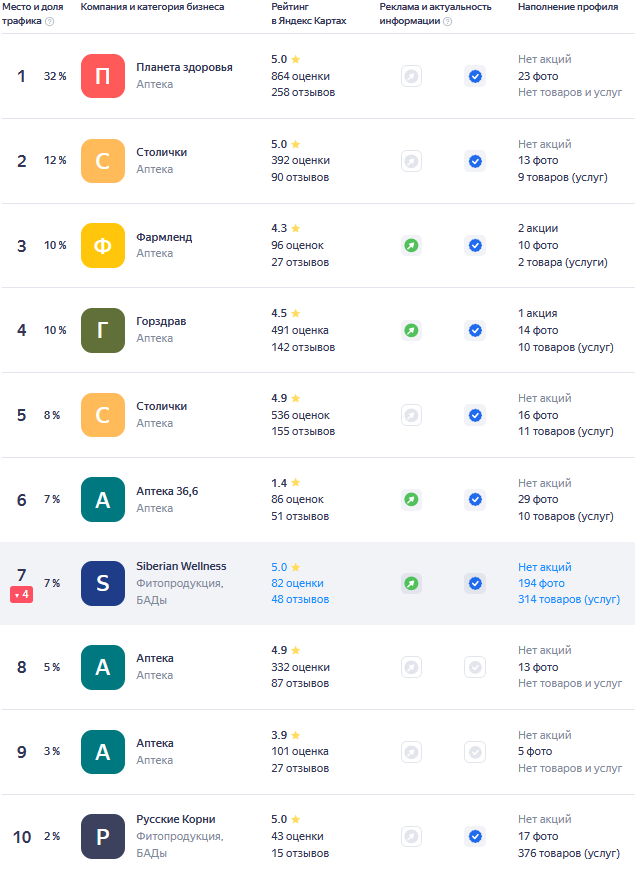Click the 258 отзывов text
635x875 pixels.
pos(303,93)
